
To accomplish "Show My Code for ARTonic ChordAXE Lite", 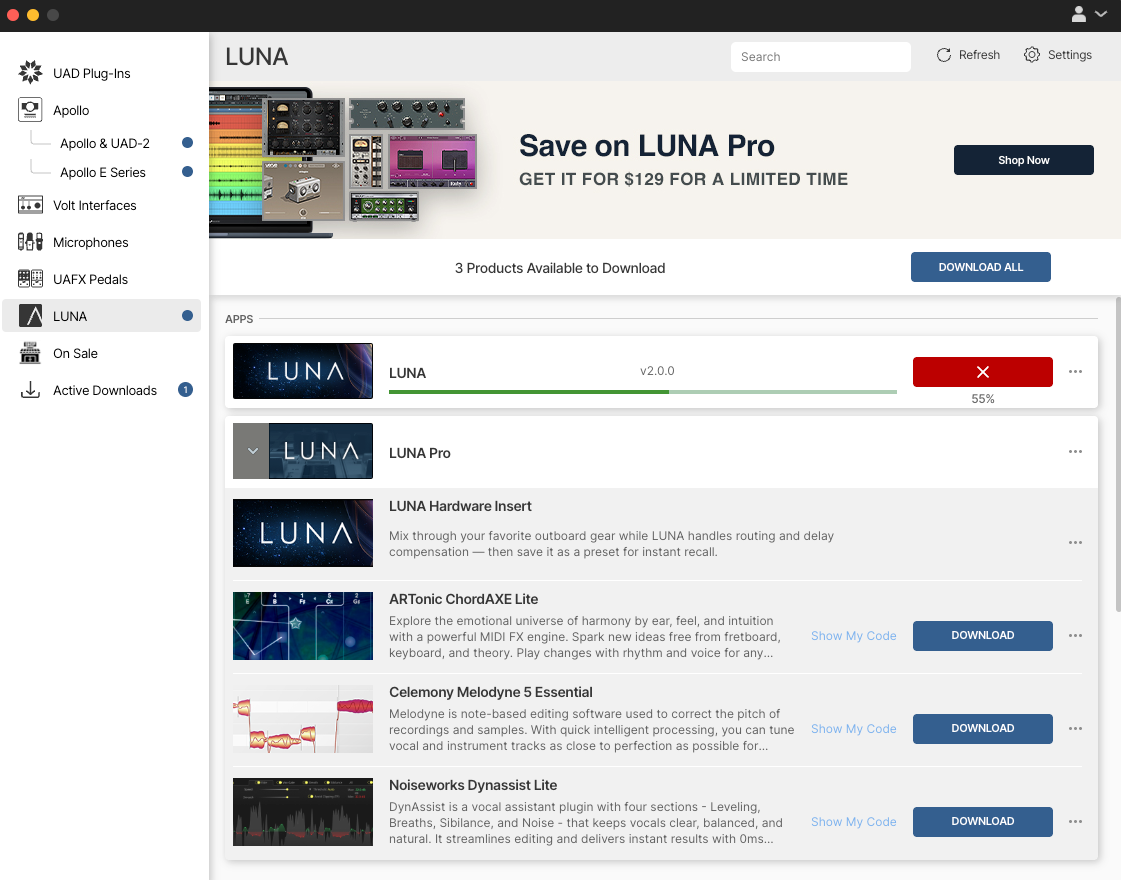I will (x=853, y=636).
